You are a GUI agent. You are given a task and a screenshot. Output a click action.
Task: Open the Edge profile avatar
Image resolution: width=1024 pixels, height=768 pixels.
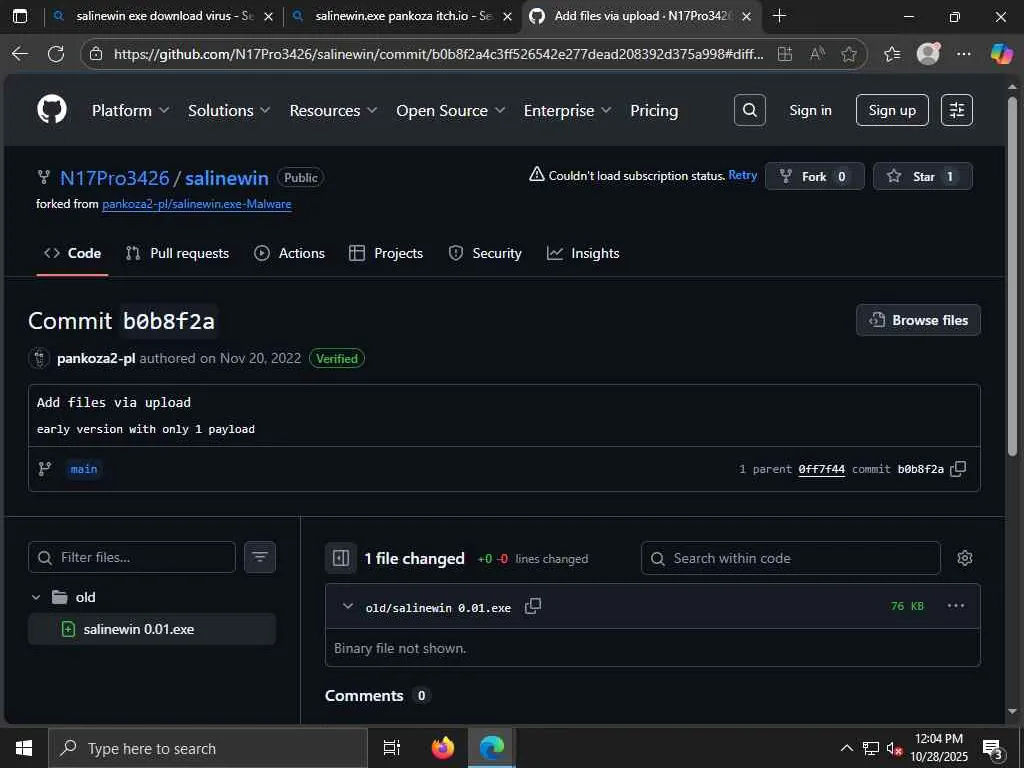point(928,54)
